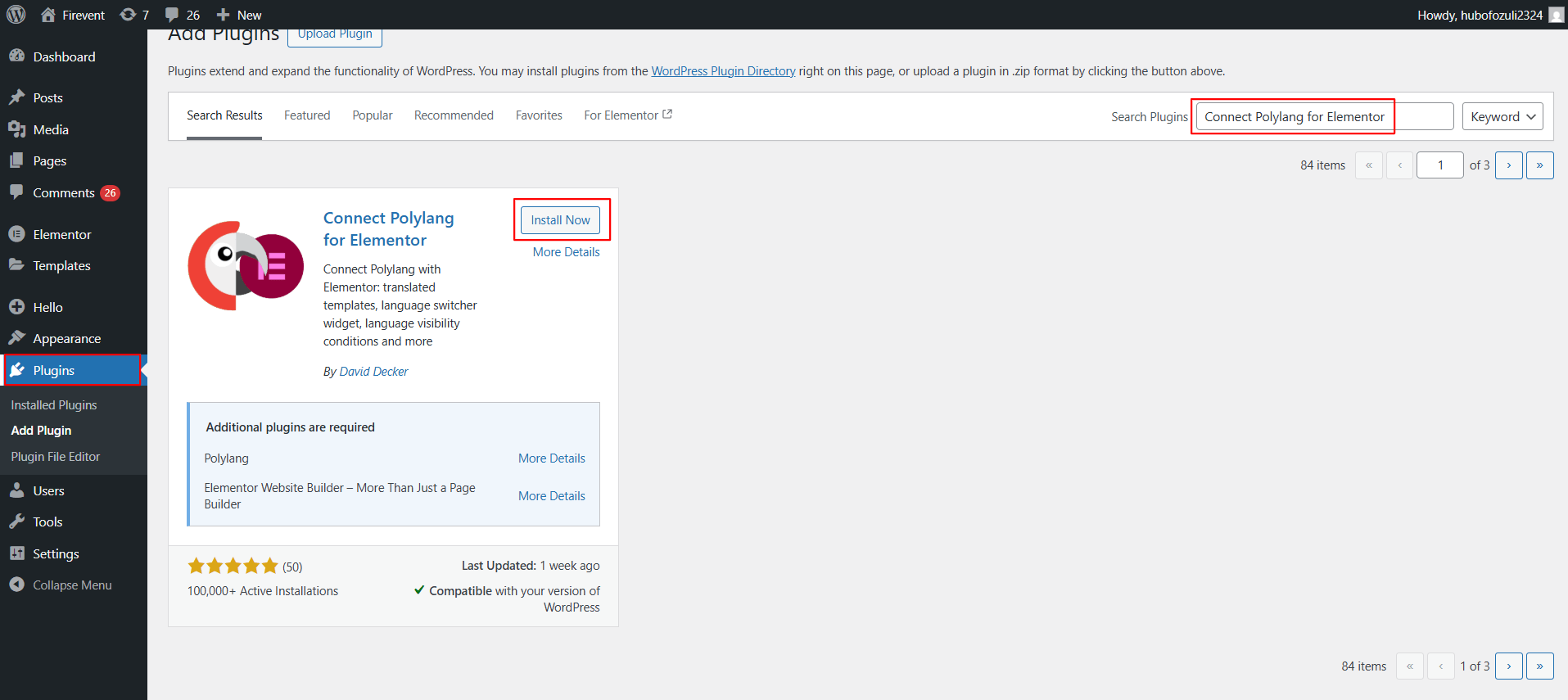Open Elementor menu in sidebar
The width and height of the screenshot is (1568, 700).
click(x=62, y=234)
